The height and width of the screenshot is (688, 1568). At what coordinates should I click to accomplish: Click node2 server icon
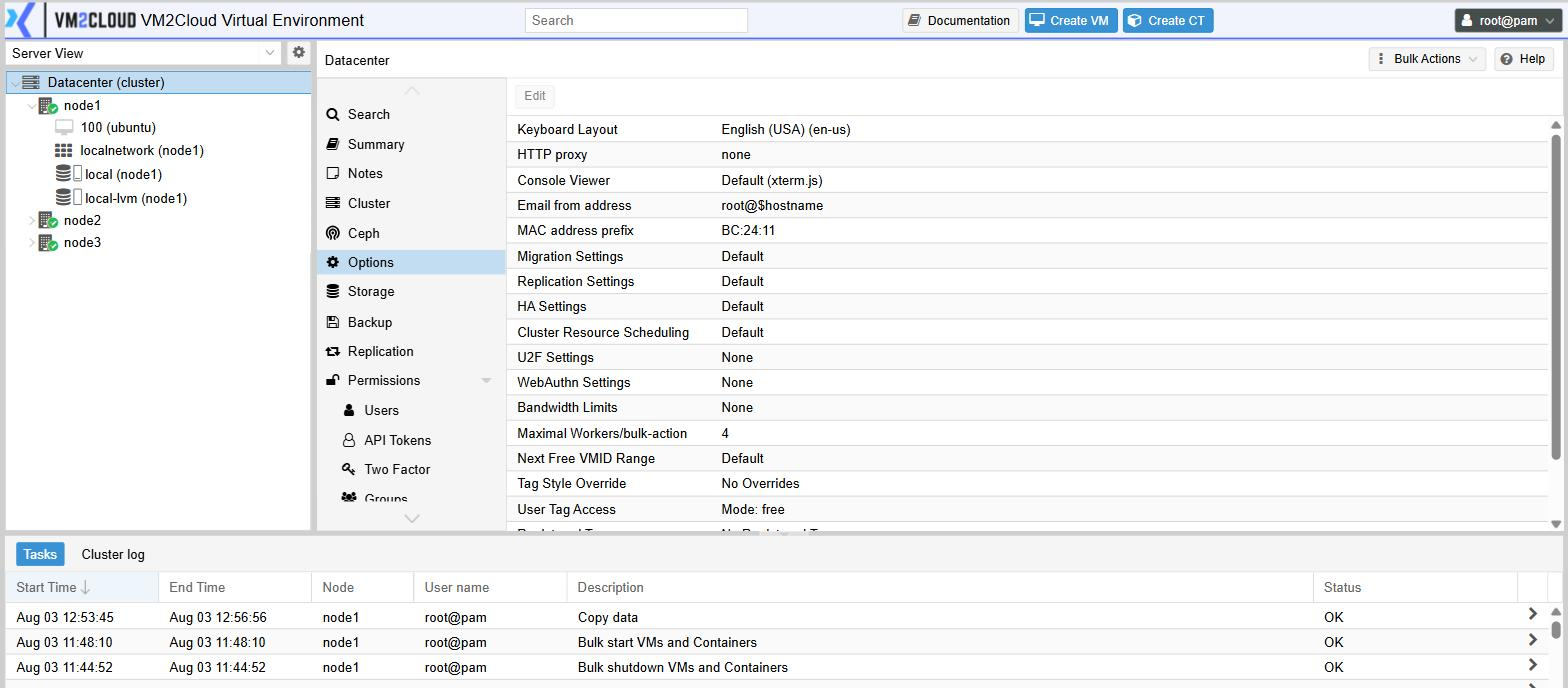tap(47, 220)
